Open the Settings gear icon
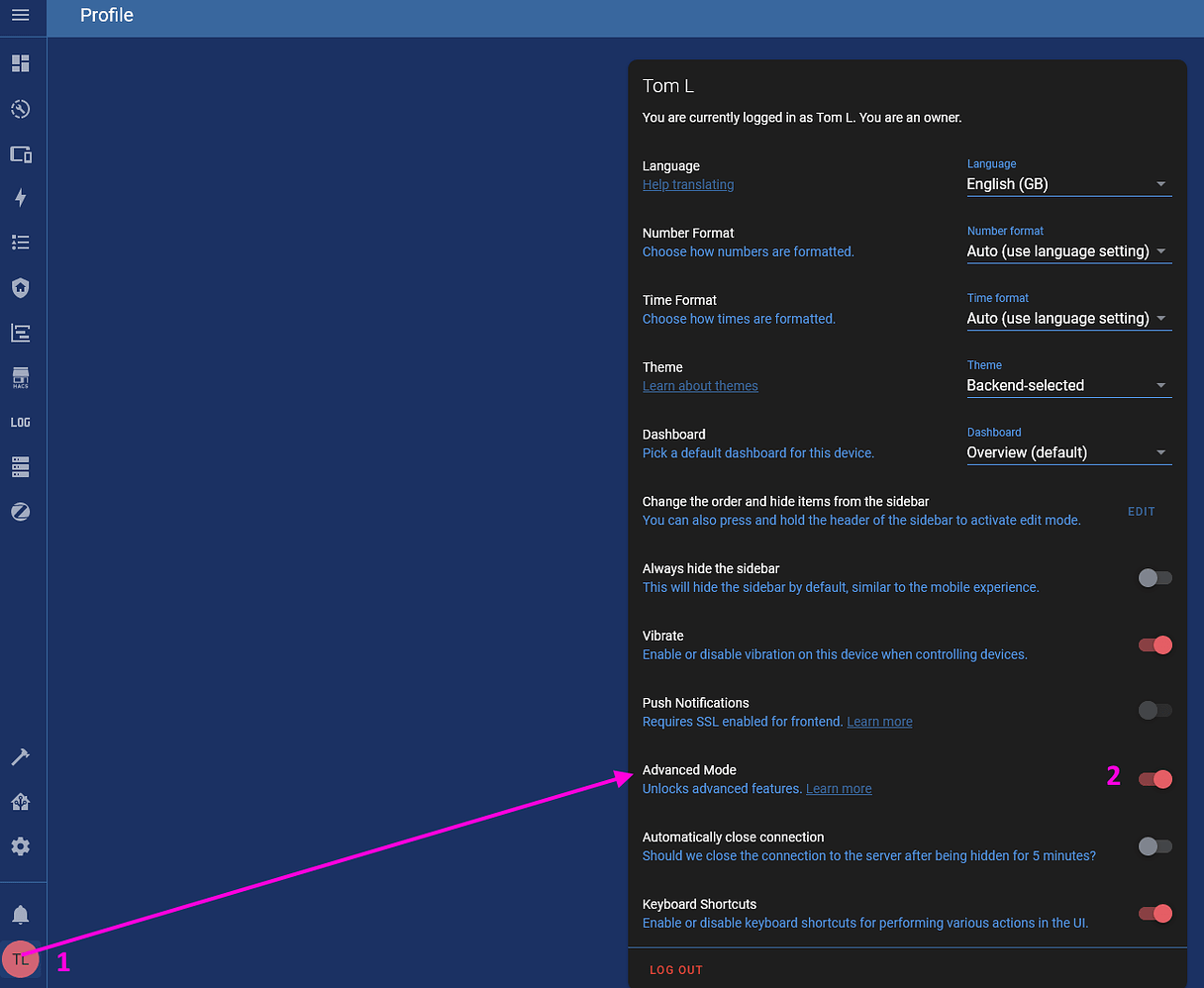 click(20, 846)
